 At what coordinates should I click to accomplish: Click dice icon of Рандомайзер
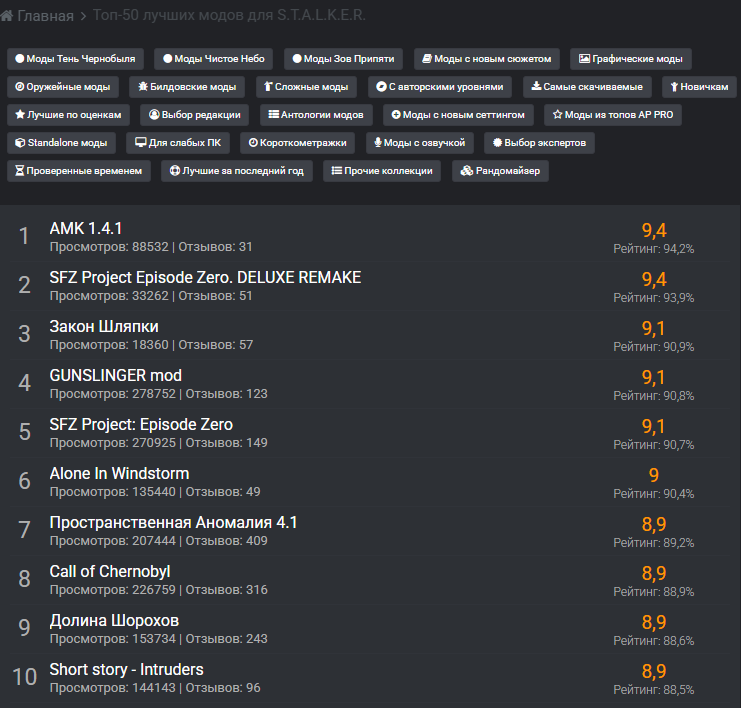pyautogui.click(x=467, y=171)
